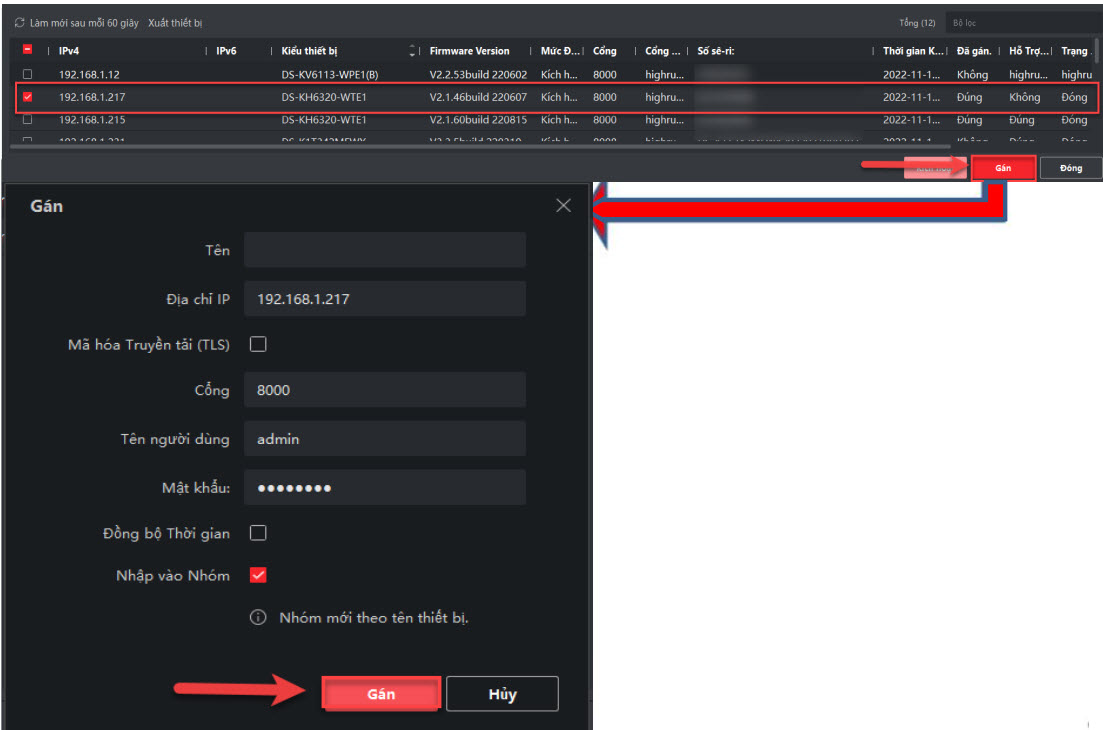Click the Firmware Version column header
This screenshot has width=1103, height=730.
[469, 51]
